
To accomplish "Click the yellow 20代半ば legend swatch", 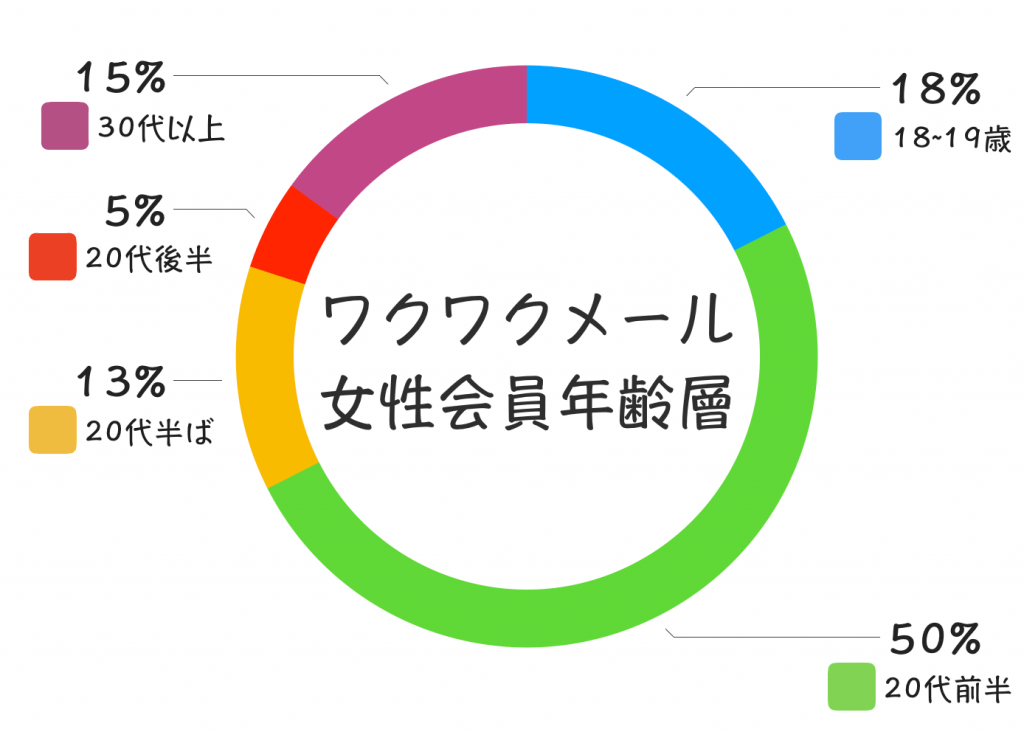I will coord(53,430).
